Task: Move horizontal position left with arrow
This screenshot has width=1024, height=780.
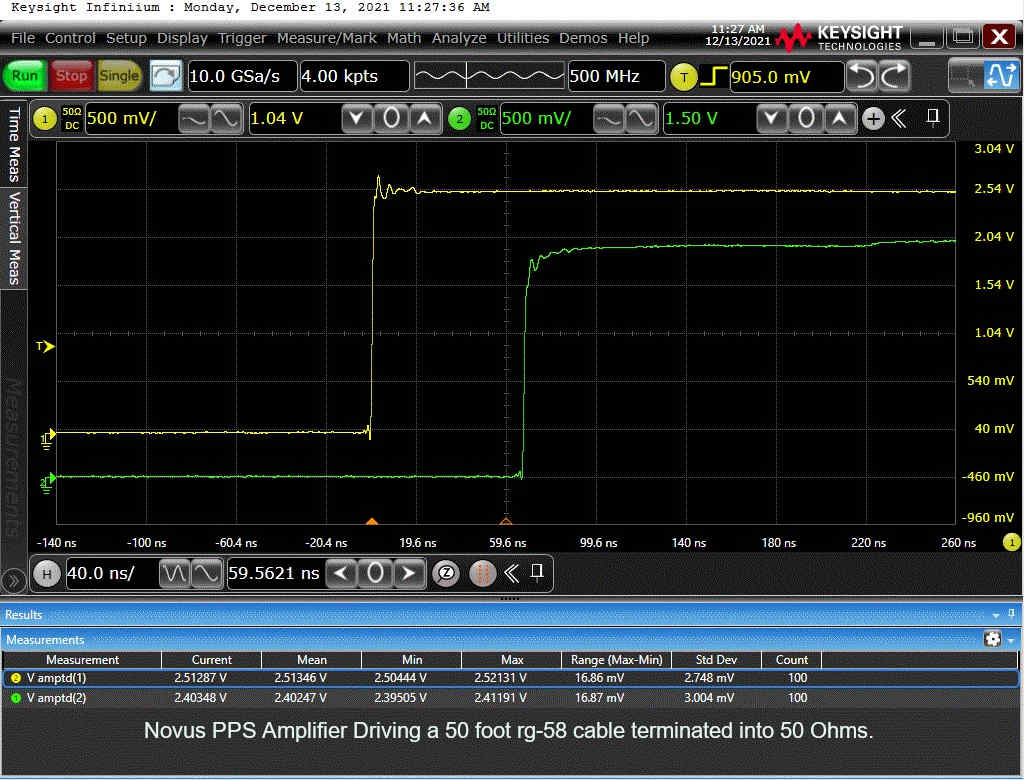Action: pos(343,573)
